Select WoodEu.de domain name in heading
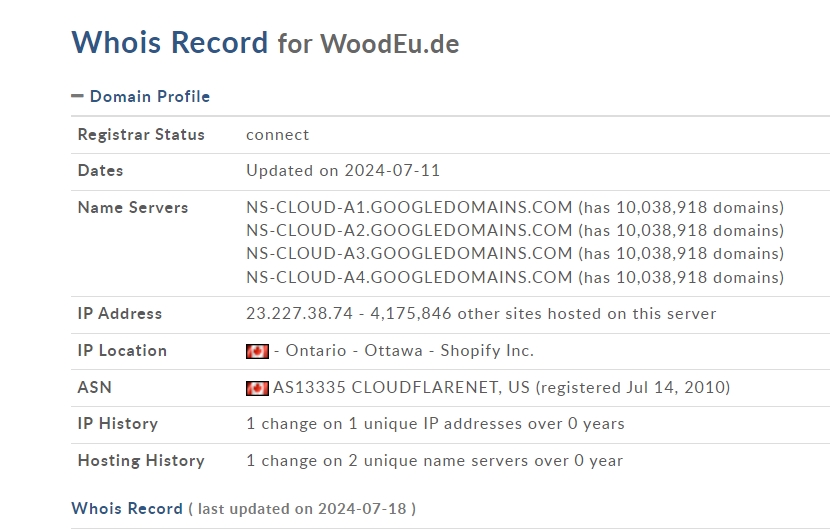The height and width of the screenshot is (529, 830). [390, 43]
